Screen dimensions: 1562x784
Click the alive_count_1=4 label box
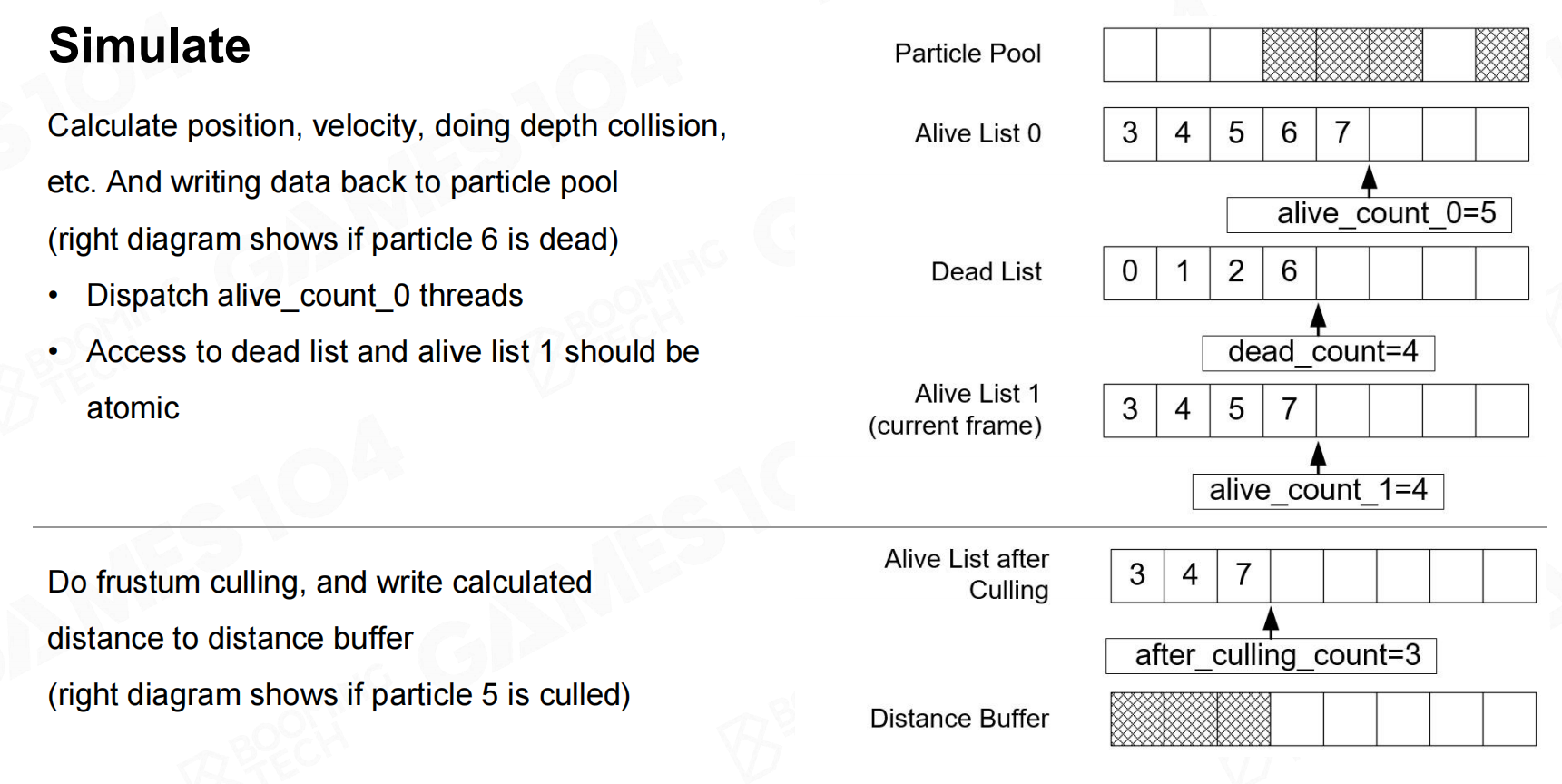pyautogui.click(x=1318, y=491)
